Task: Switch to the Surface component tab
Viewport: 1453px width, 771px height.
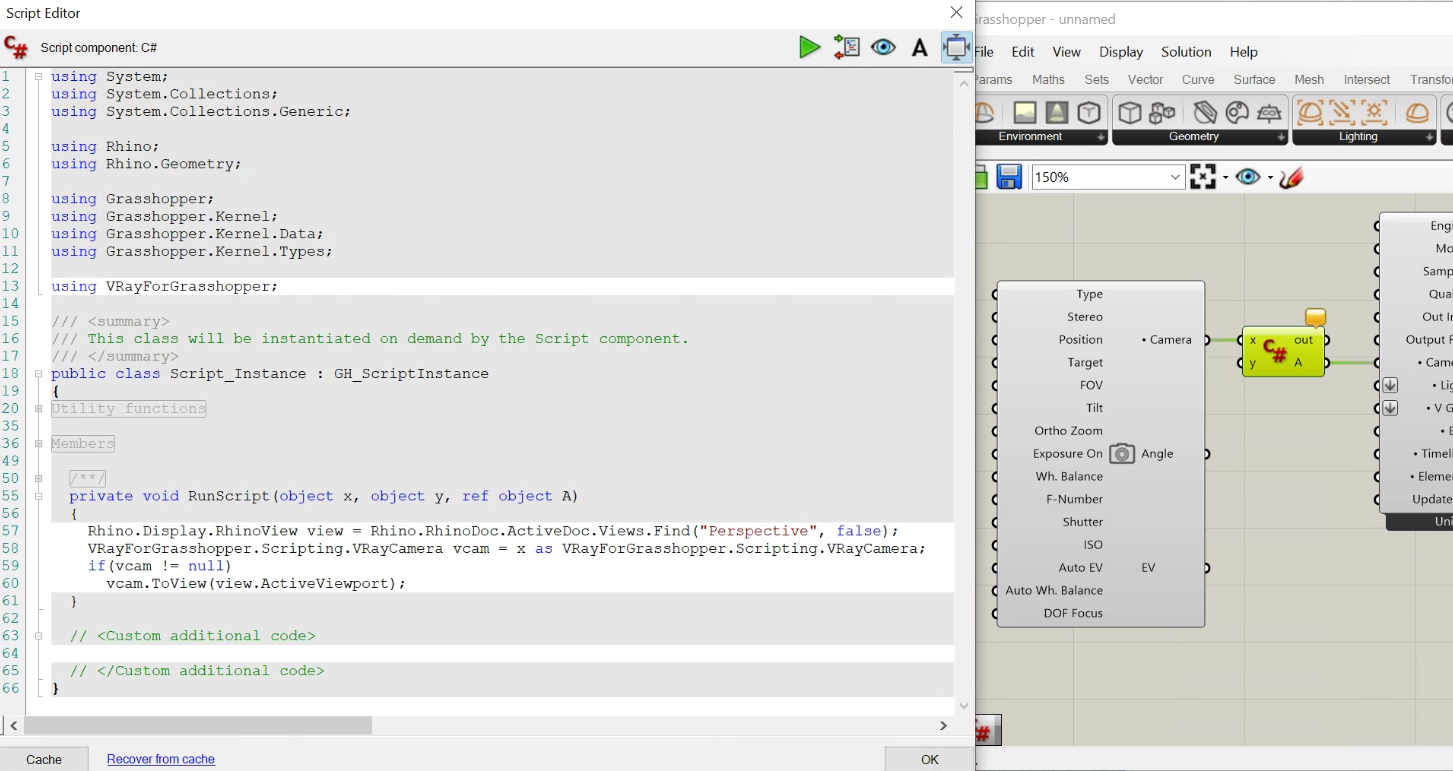Action: click(x=1254, y=80)
